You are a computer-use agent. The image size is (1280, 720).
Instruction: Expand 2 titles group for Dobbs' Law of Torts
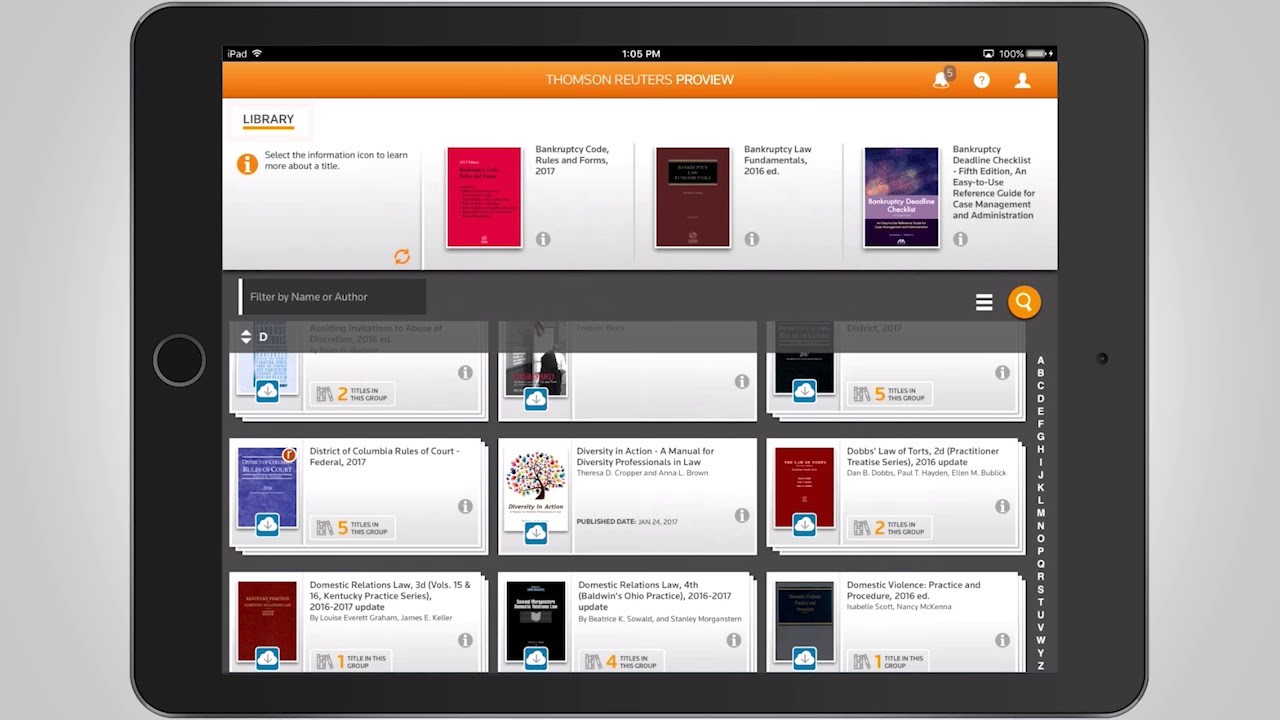tap(889, 528)
